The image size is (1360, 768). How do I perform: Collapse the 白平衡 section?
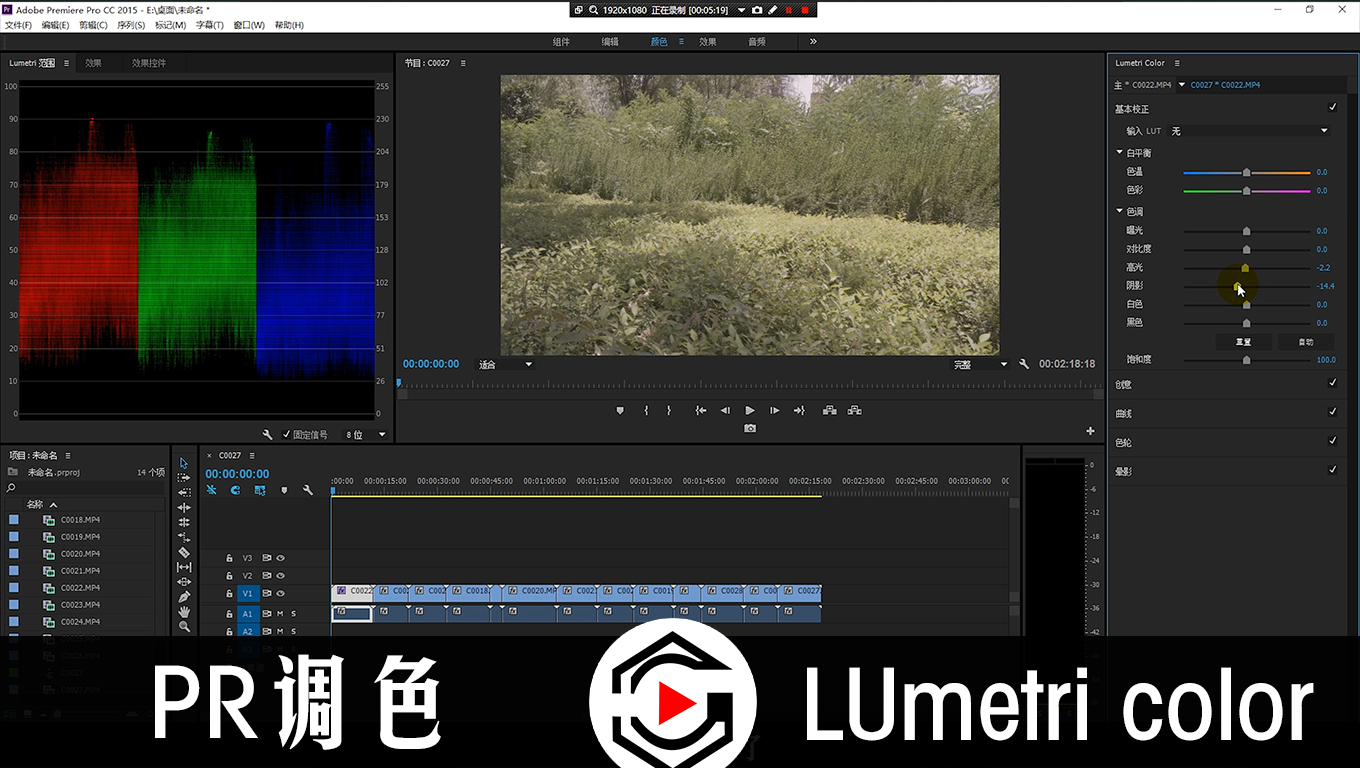tap(1120, 153)
